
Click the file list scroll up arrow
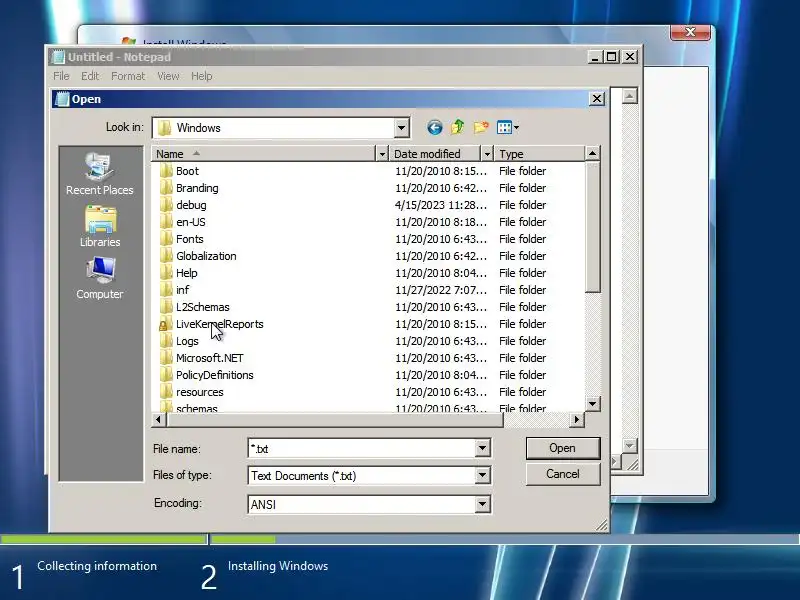point(592,153)
